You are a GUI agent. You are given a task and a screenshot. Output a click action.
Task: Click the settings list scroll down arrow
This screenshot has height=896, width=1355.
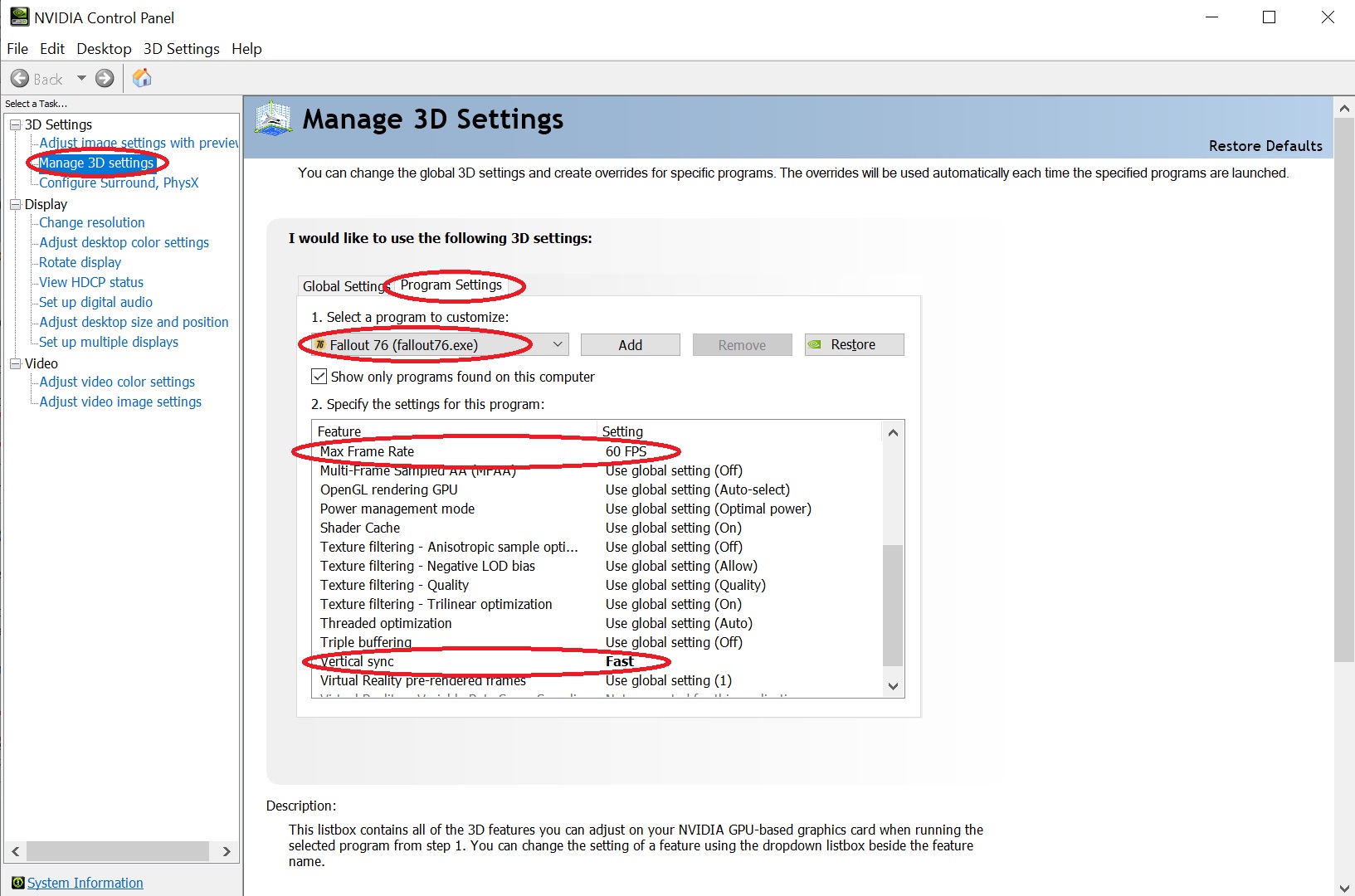[x=893, y=686]
